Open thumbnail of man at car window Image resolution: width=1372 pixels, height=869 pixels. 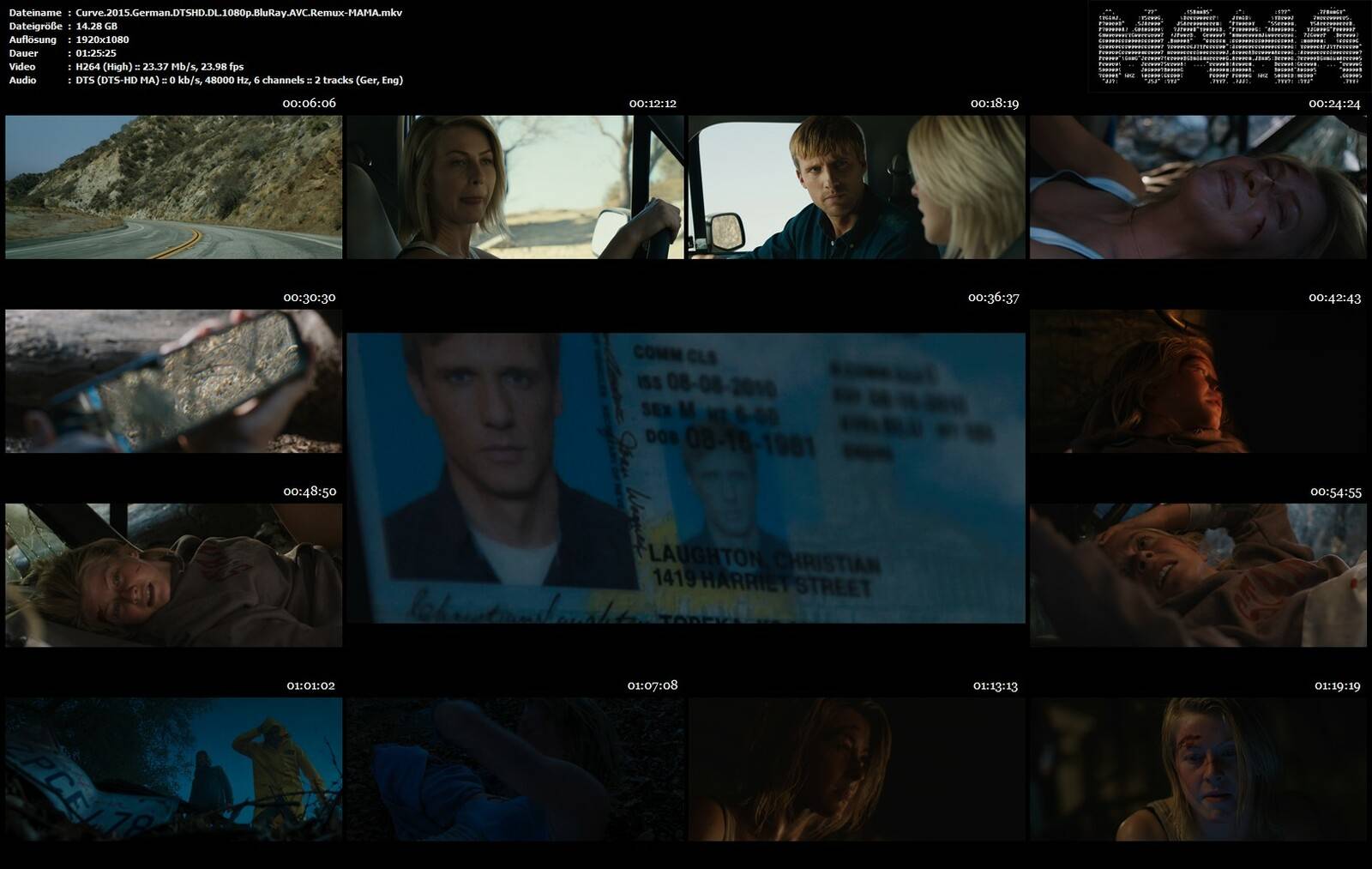tap(857, 187)
